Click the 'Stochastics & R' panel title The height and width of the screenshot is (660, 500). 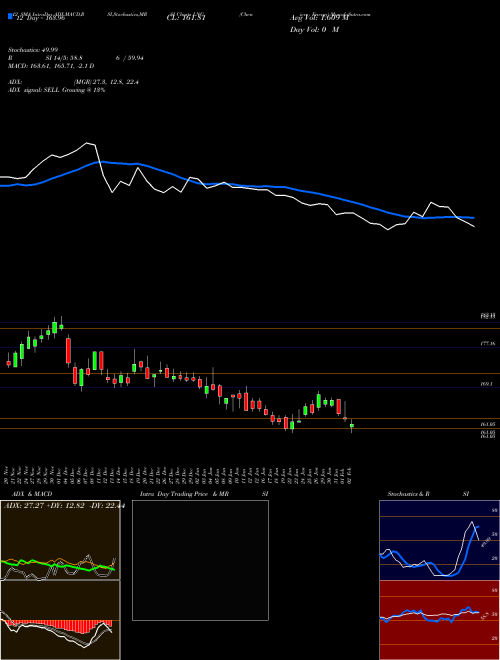pyautogui.click(x=408, y=494)
